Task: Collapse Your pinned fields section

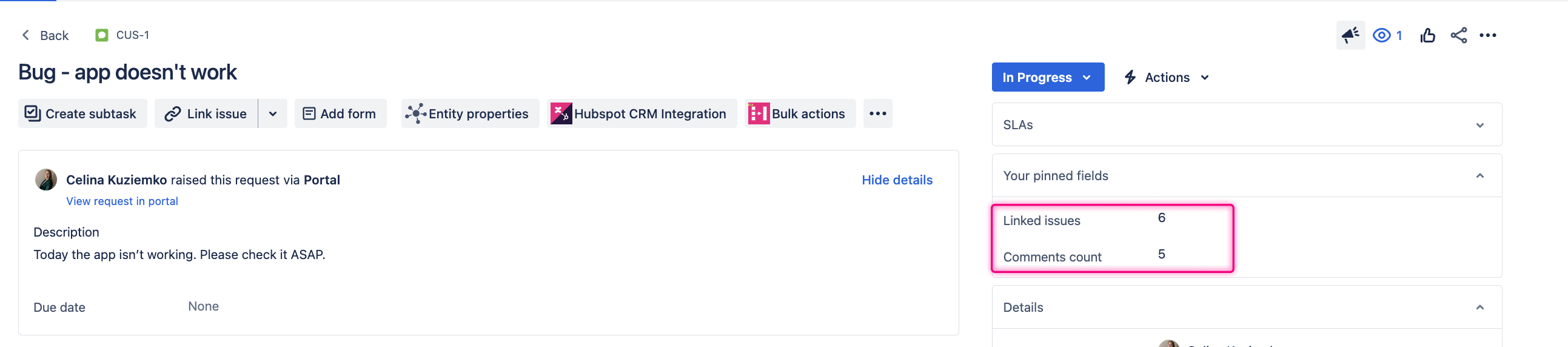Action: tap(1479, 176)
